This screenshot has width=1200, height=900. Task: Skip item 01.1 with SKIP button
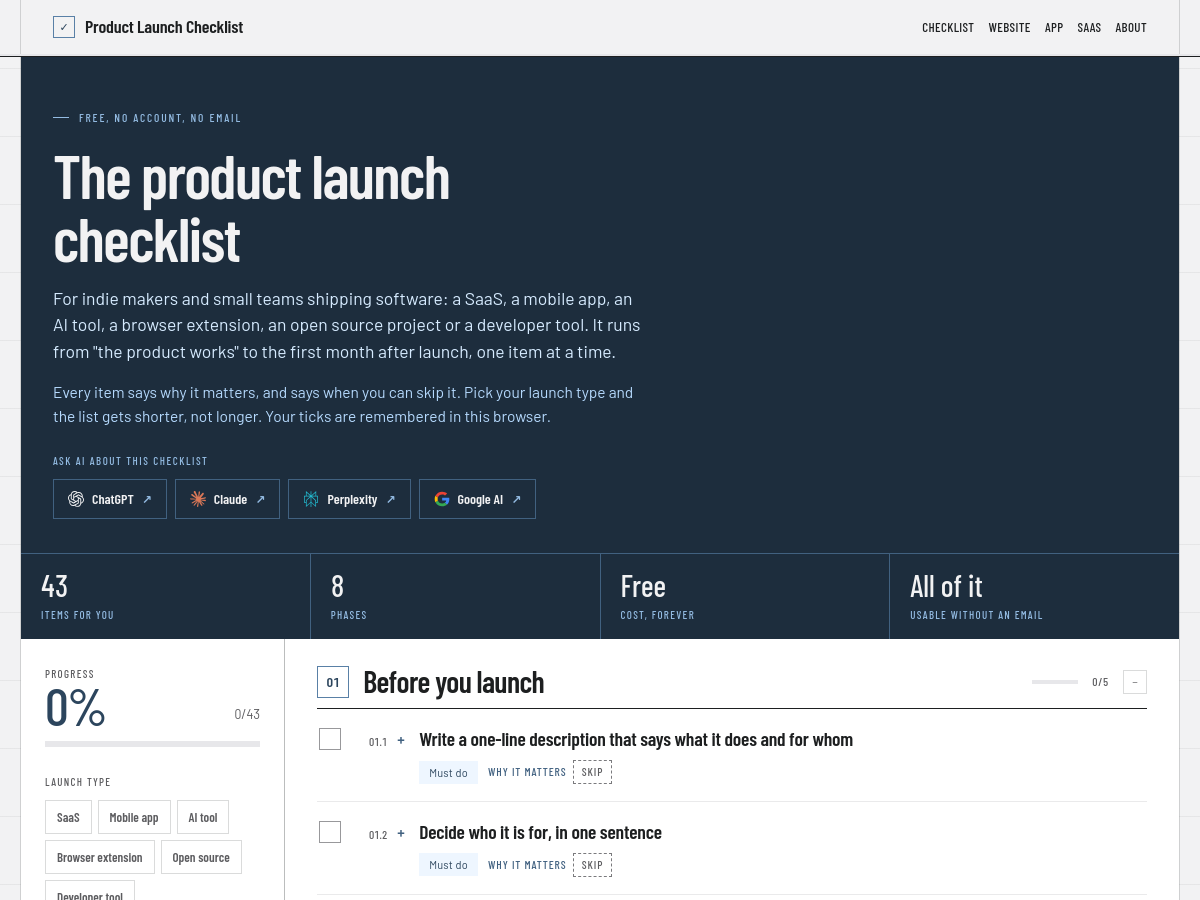[x=592, y=772]
